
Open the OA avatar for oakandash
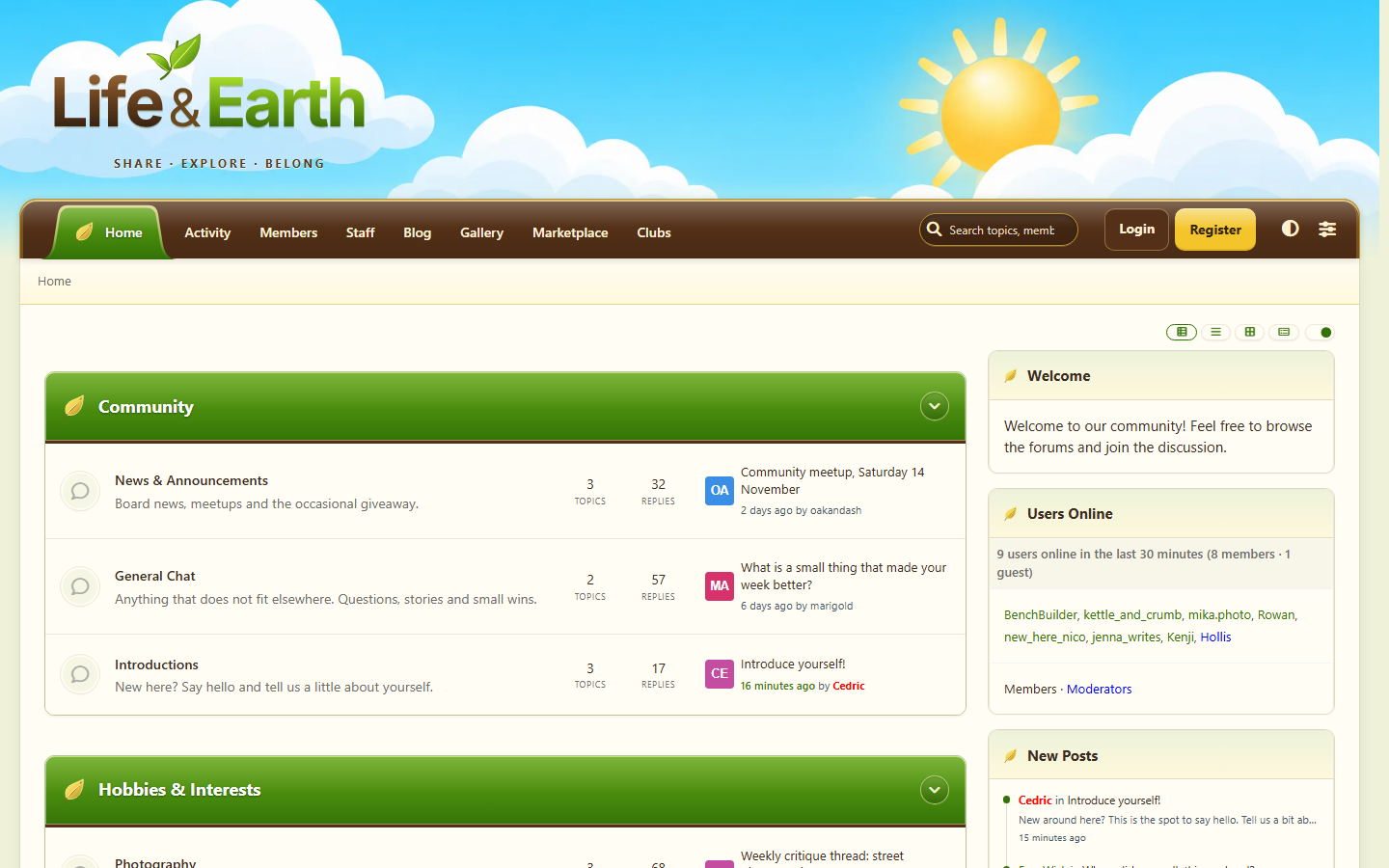tap(720, 490)
